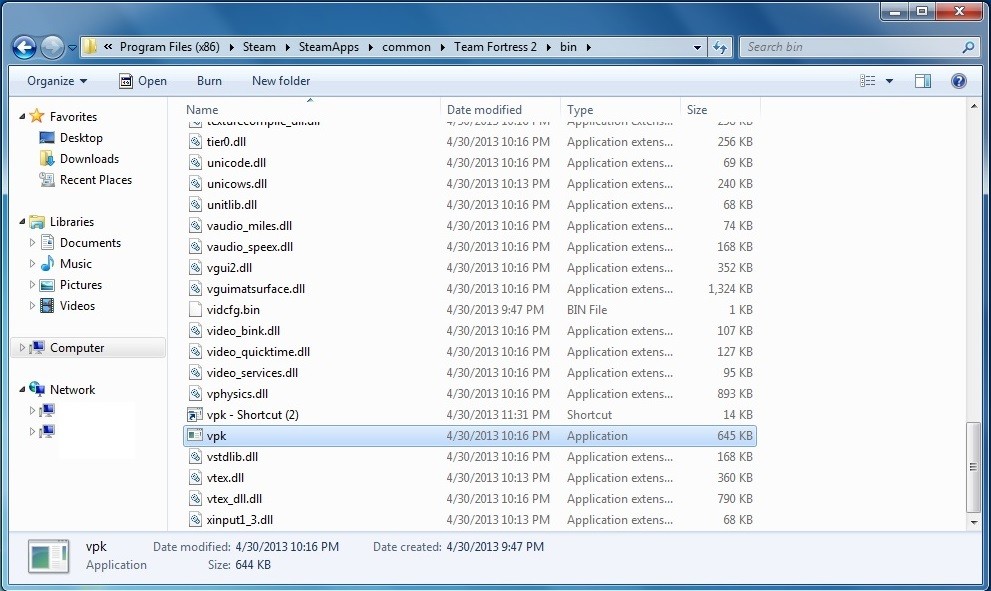Screen dimensions: 991x591
Task: Open Recent Places in Favorites
Action: 95,180
